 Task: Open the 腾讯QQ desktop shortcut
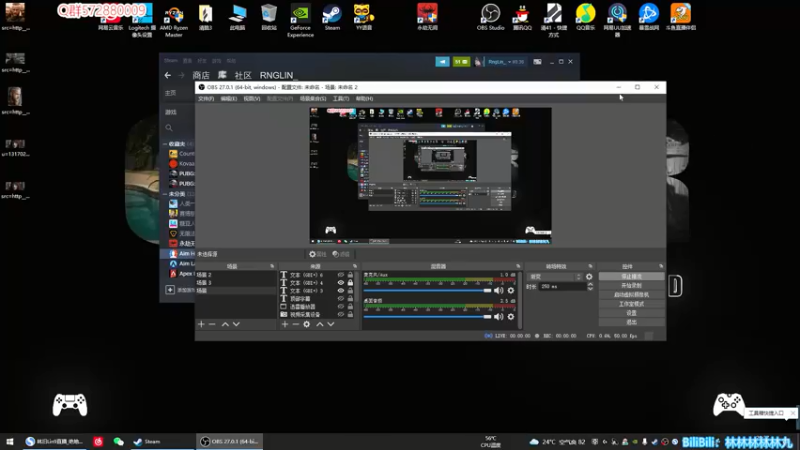pos(522,17)
